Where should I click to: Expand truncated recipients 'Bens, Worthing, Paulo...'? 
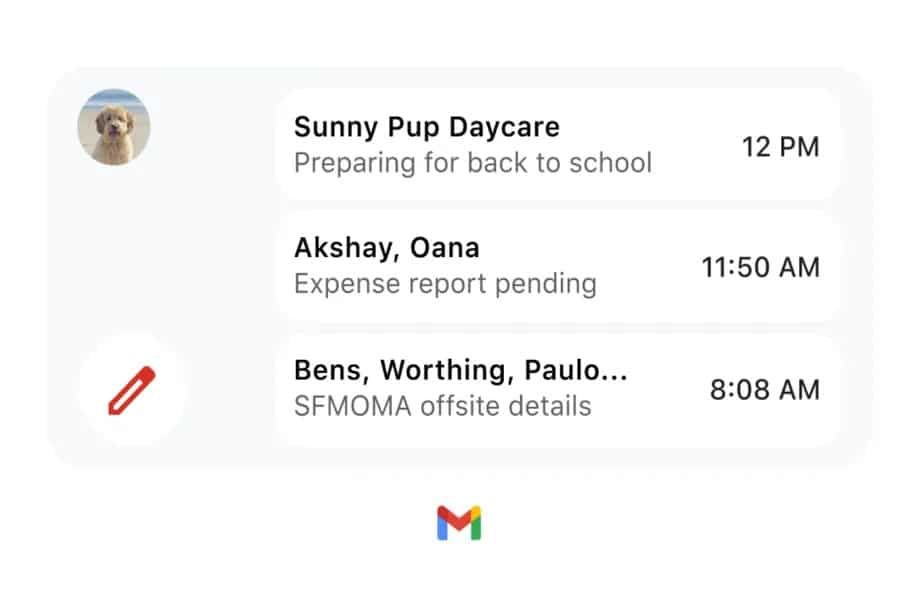pyautogui.click(x=460, y=369)
